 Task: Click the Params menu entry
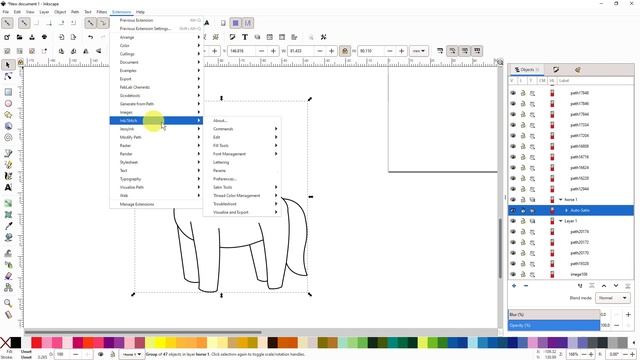(x=242, y=171)
